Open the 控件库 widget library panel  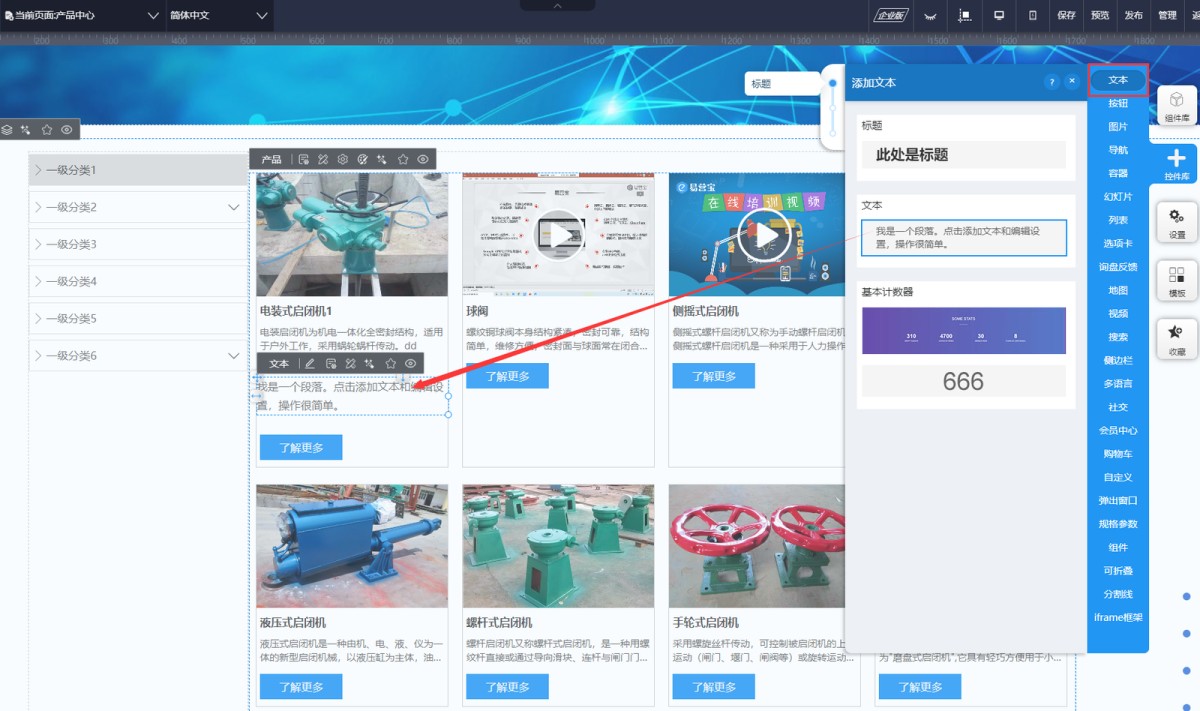(x=1177, y=164)
